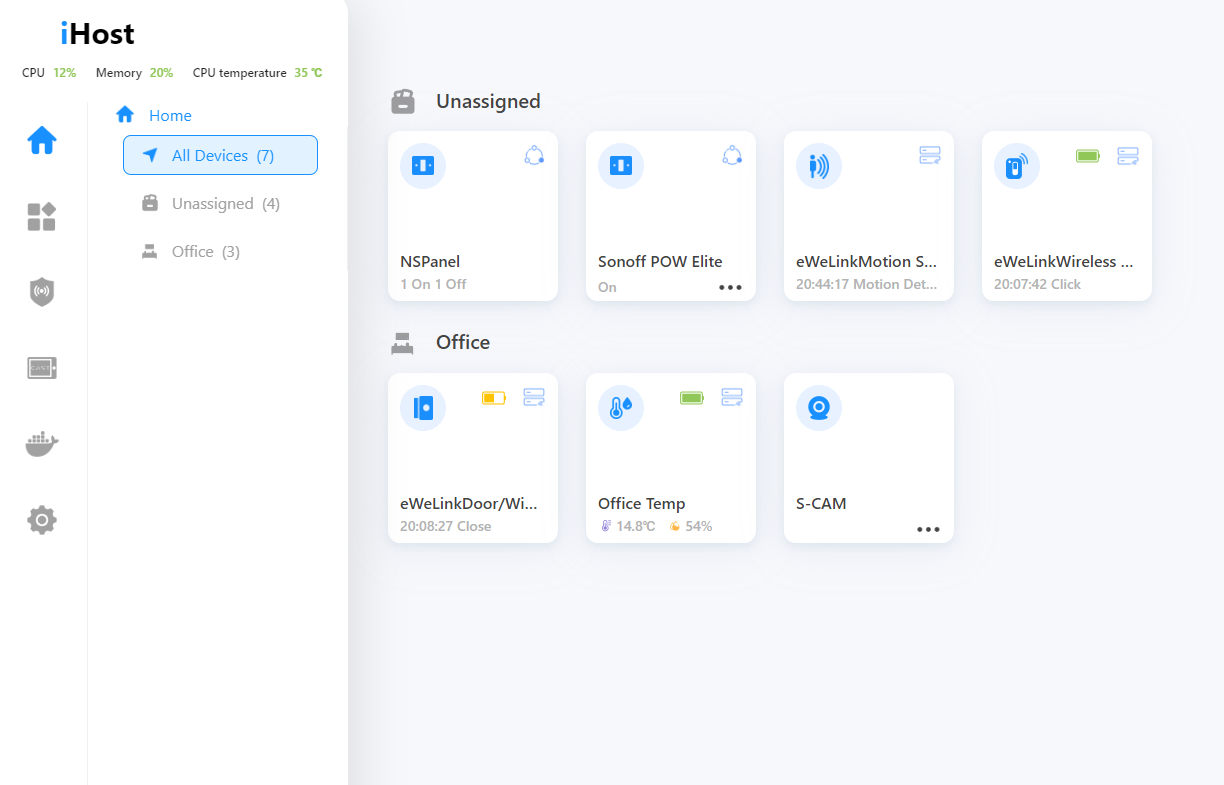Click the hub icon on eWeLinkMotion card
Screen dimensions: 1224x785
click(930, 155)
